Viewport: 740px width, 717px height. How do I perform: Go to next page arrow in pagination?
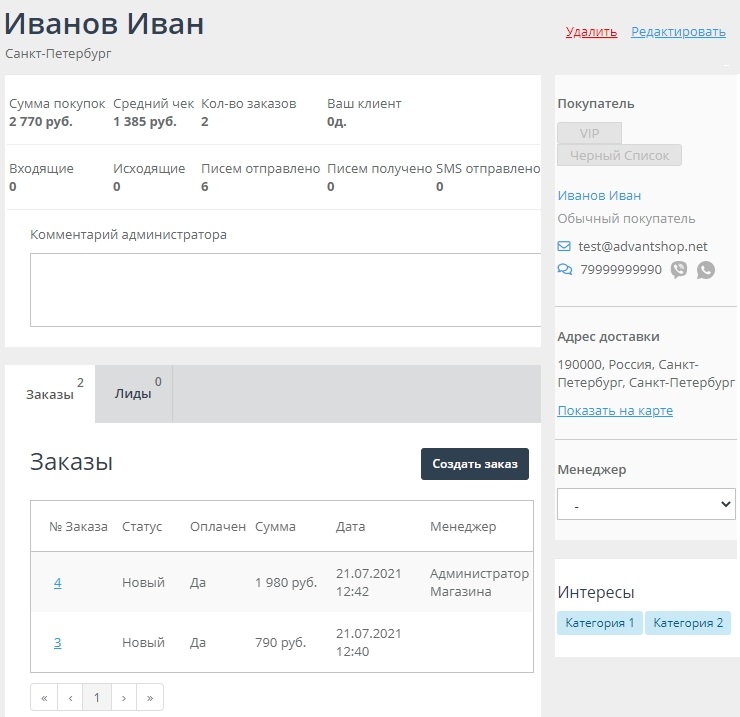pos(123,697)
